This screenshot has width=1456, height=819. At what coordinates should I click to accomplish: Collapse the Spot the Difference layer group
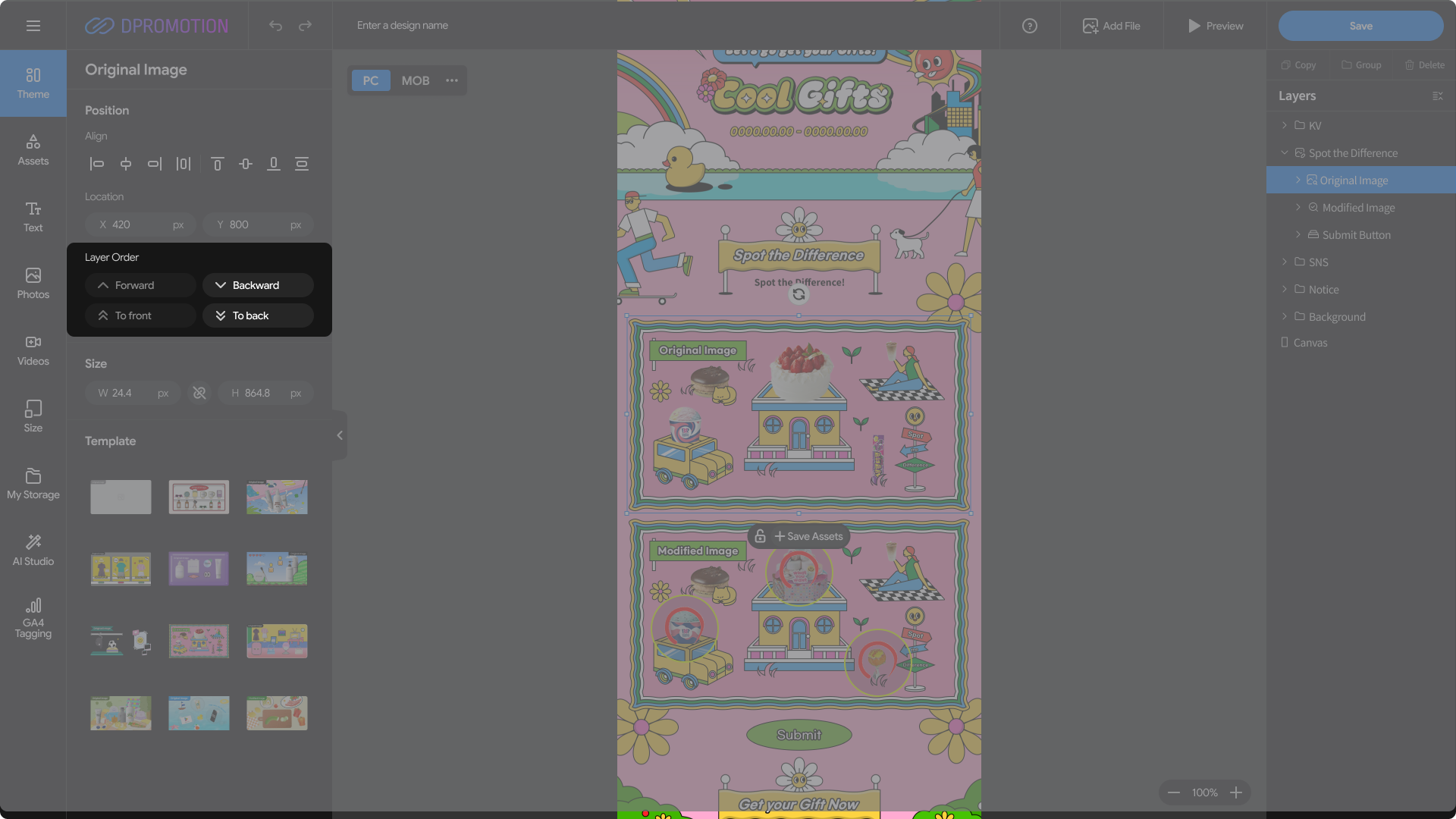[x=1284, y=152]
